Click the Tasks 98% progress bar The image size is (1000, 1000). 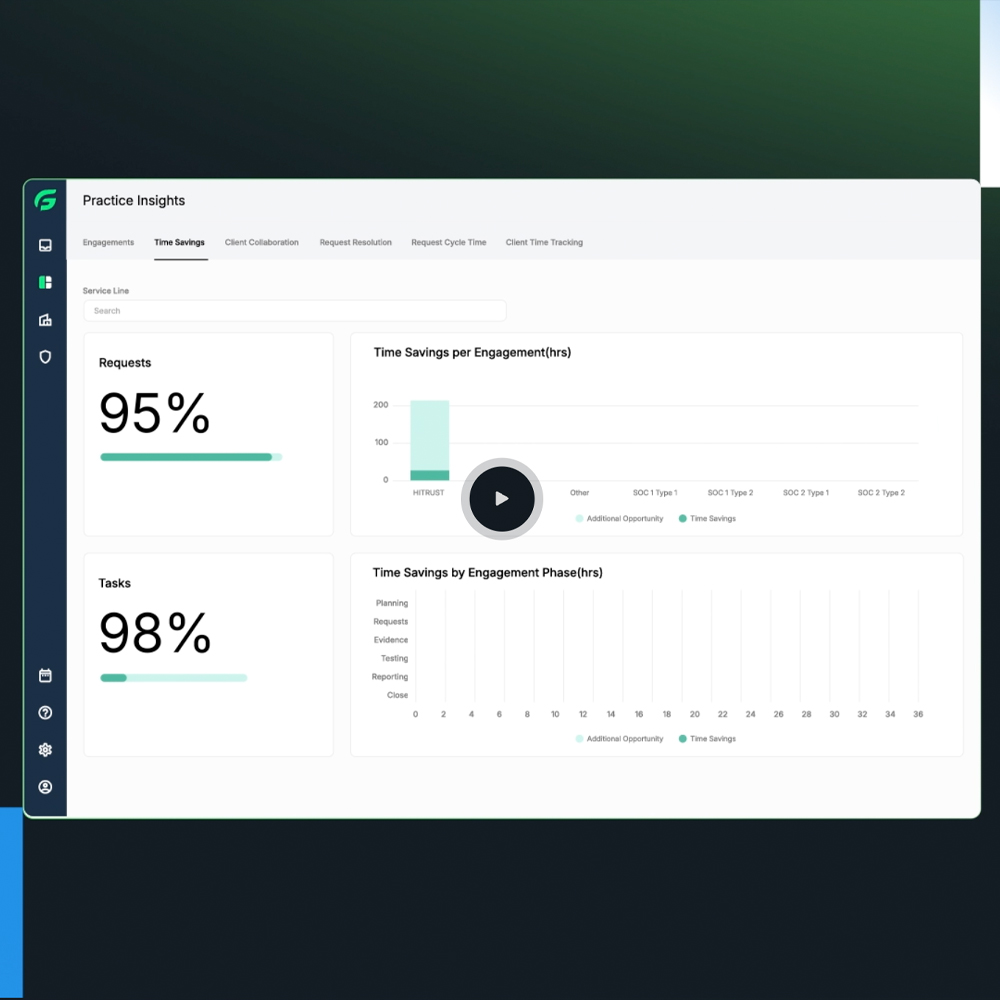(x=173, y=678)
